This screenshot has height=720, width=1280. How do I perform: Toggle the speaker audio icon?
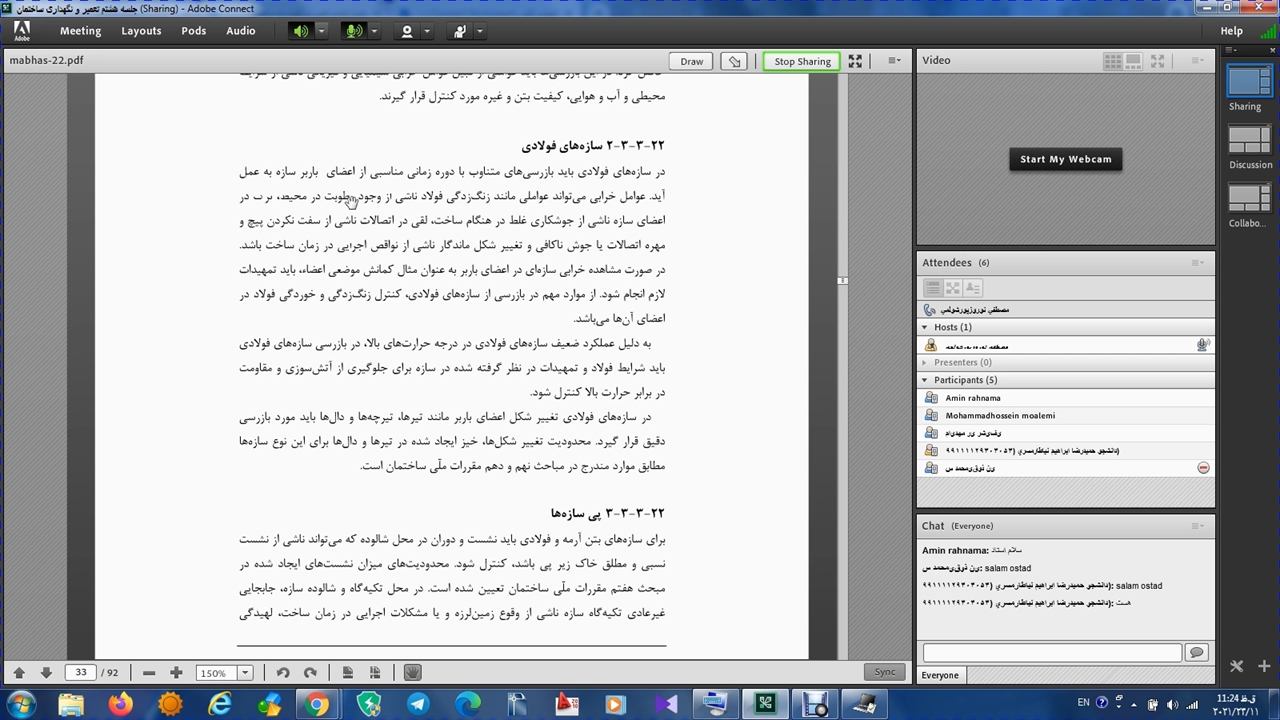[300, 31]
